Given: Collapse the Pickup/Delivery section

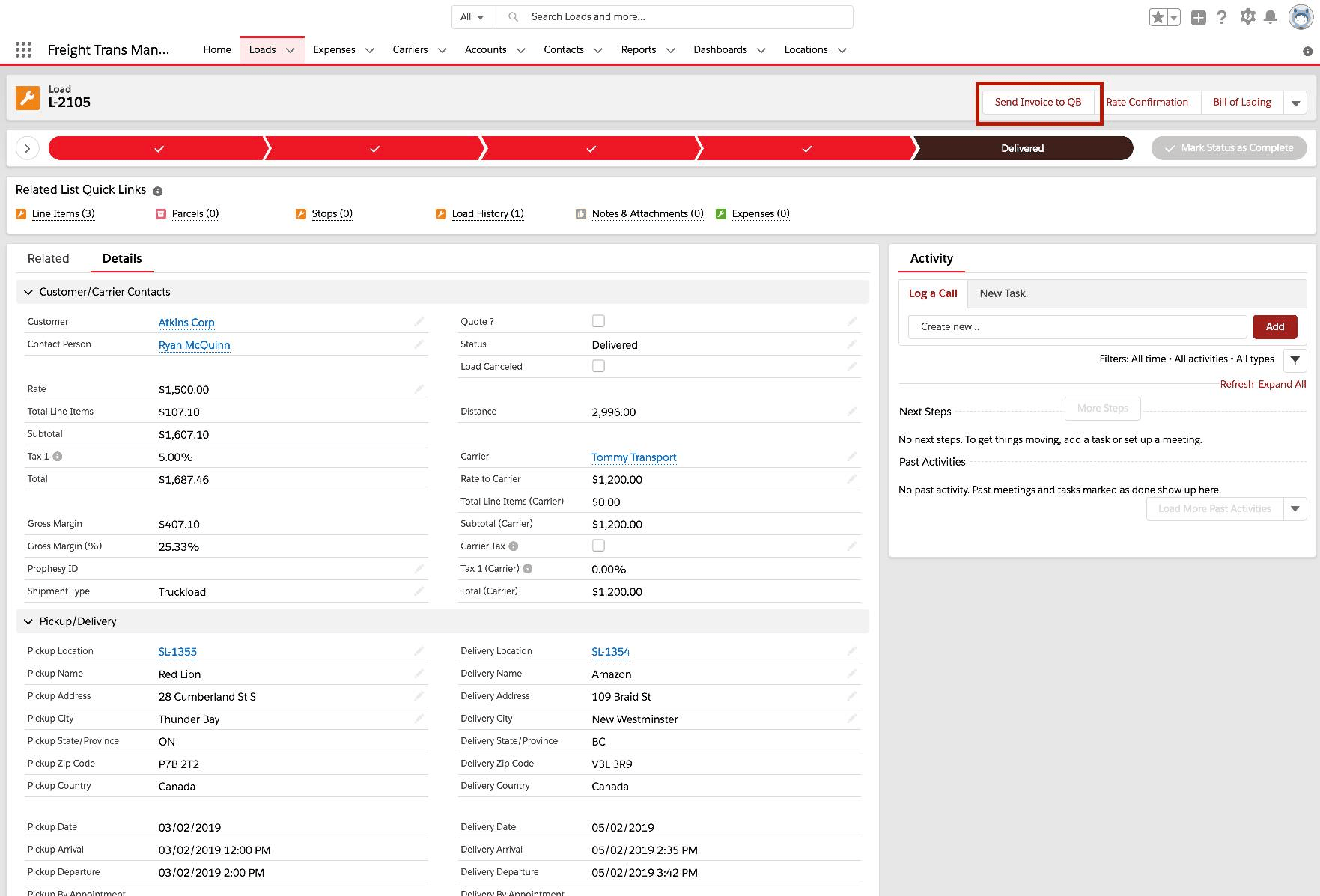Looking at the screenshot, I should click(28, 621).
